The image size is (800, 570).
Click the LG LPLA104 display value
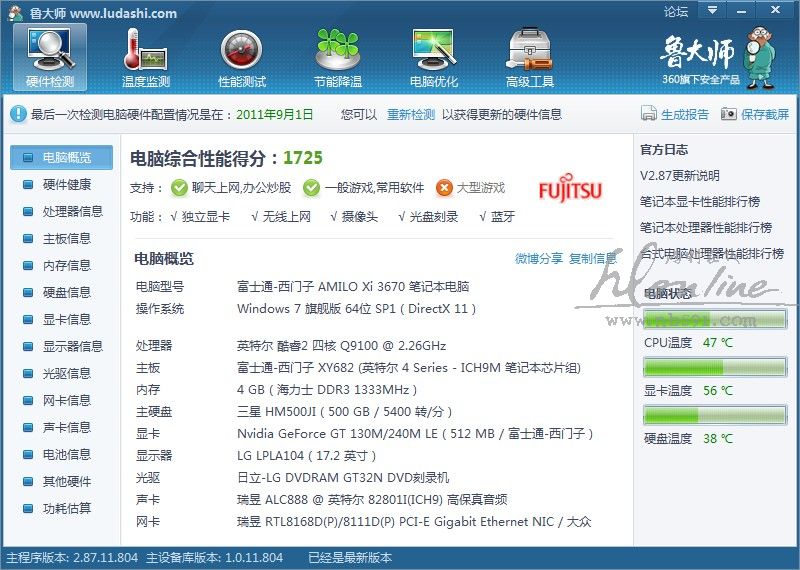[x=306, y=456]
